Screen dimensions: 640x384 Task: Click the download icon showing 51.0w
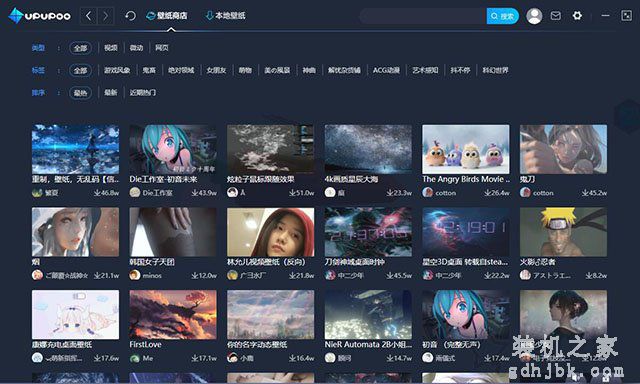pyautogui.click(x=292, y=193)
